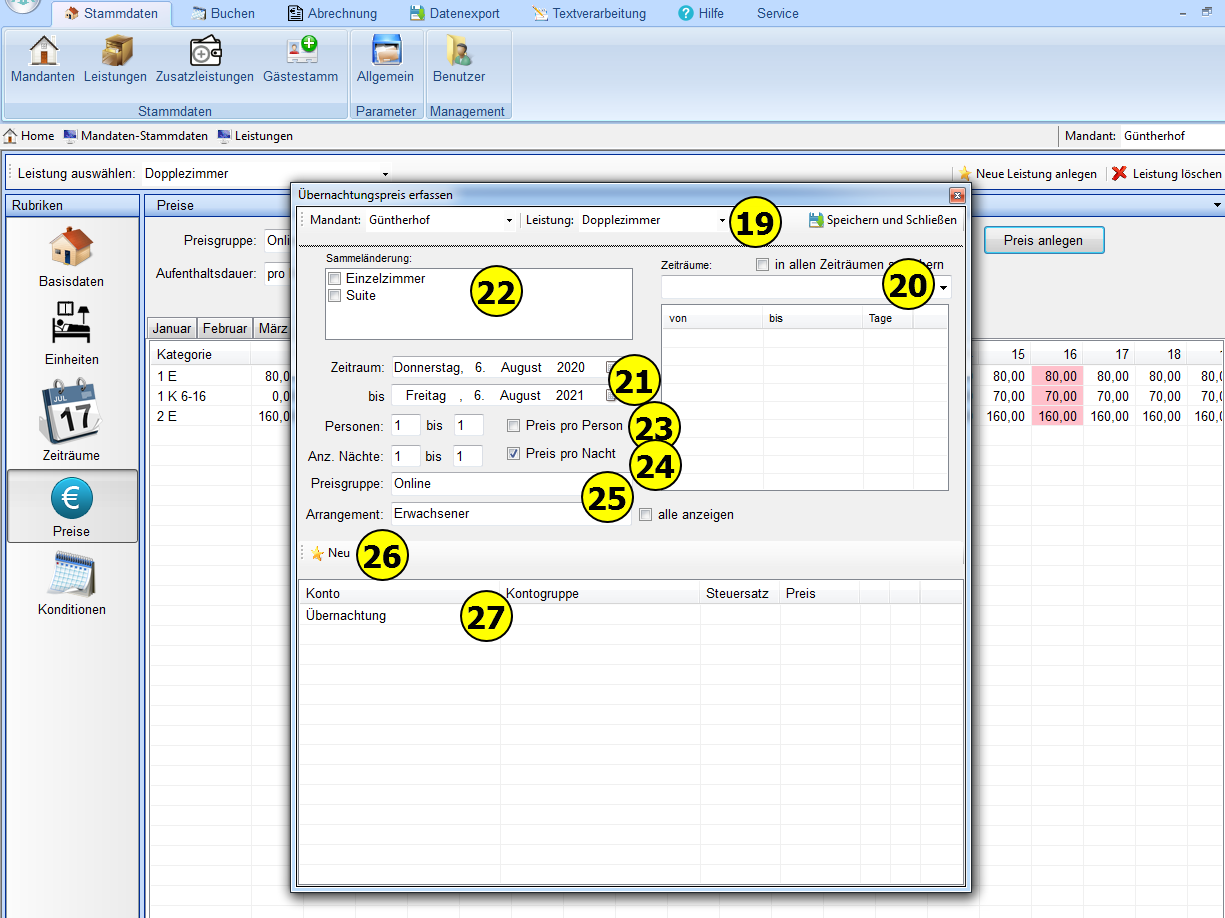Enable the alle anzeigen checkbox
1225x918 pixels.
click(646, 515)
